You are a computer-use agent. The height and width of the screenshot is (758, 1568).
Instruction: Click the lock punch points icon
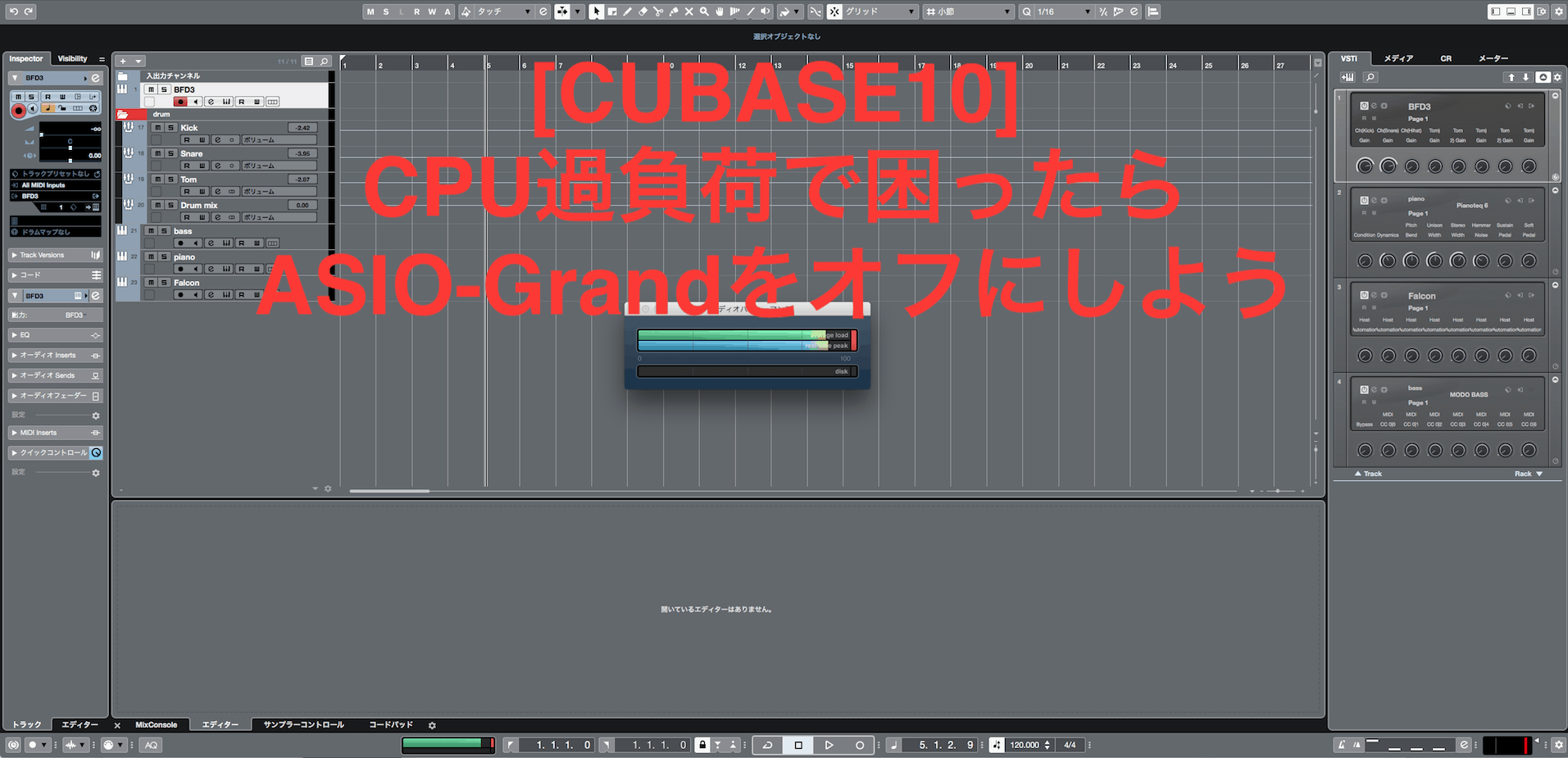click(x=702, y=745)
